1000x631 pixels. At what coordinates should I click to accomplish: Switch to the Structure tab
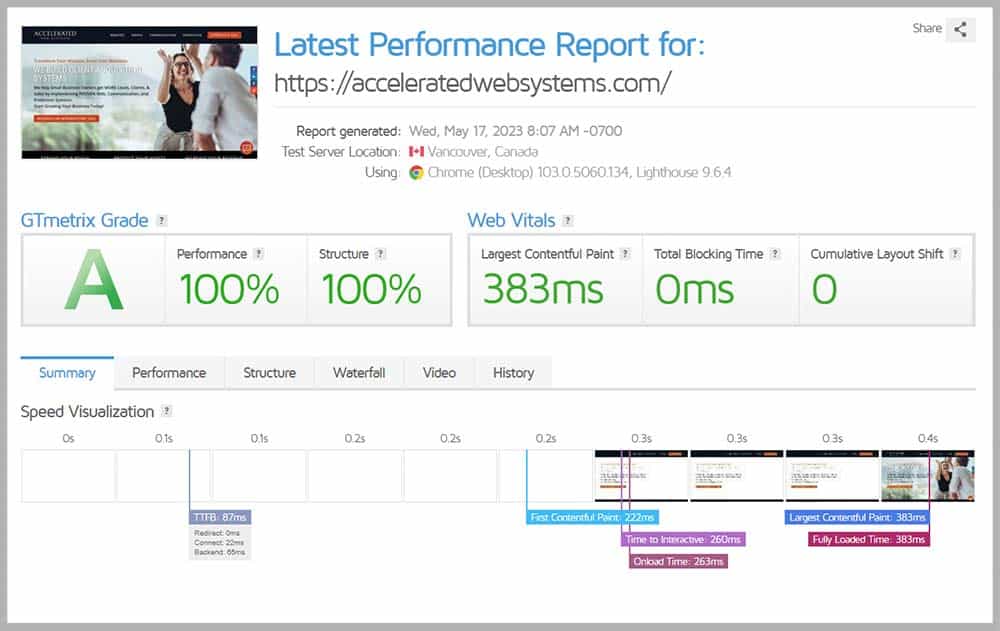pos(269,373)
